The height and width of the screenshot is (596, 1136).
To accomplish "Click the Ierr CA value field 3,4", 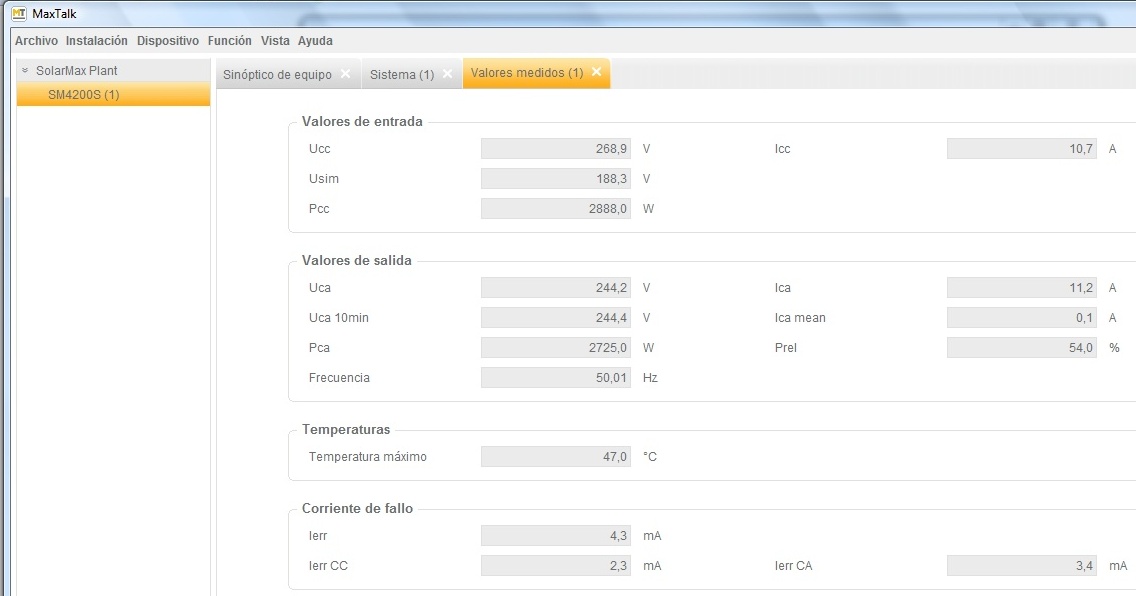I will tap(1022, 566).
